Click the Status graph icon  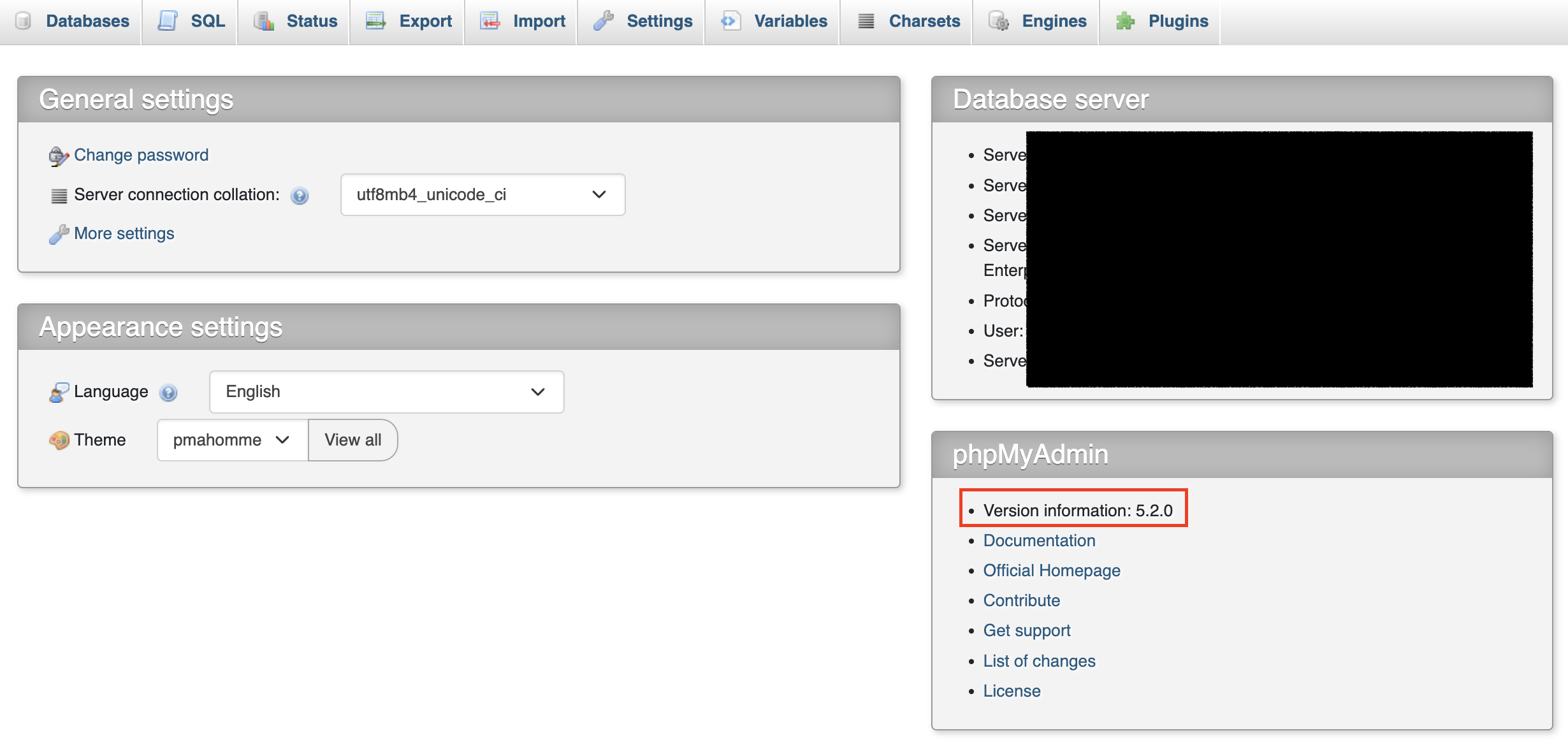coord(263,21)
